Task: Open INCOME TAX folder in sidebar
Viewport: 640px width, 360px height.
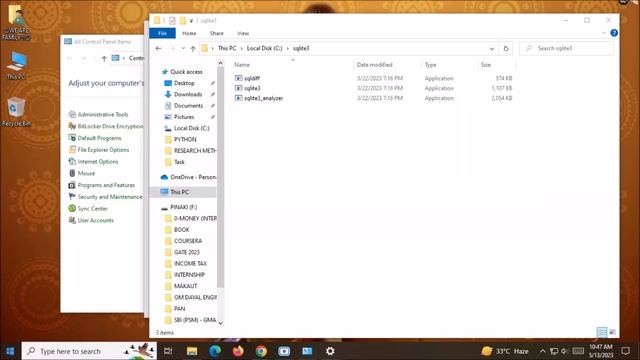Action: click(x=190, y=264)
